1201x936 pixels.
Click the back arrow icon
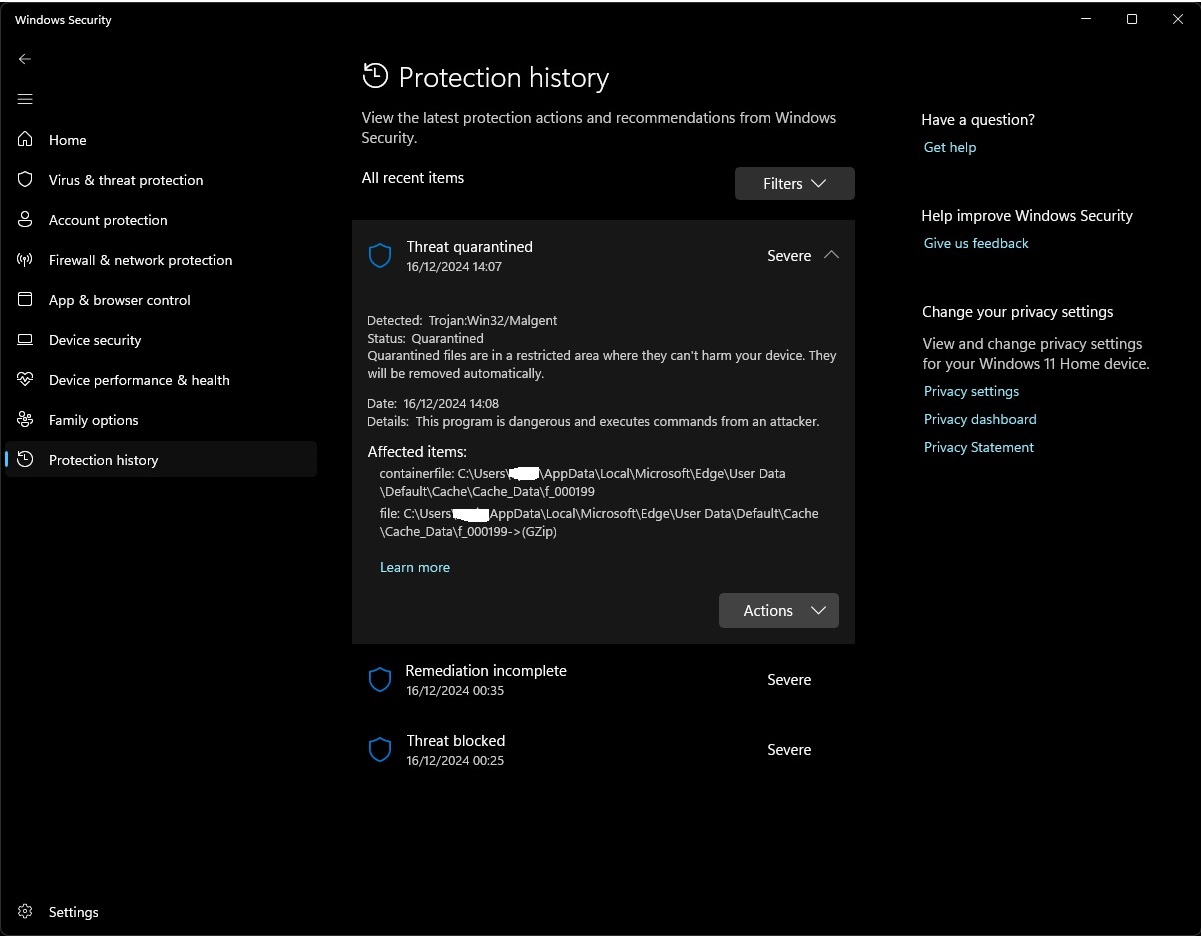click(25, 59)
